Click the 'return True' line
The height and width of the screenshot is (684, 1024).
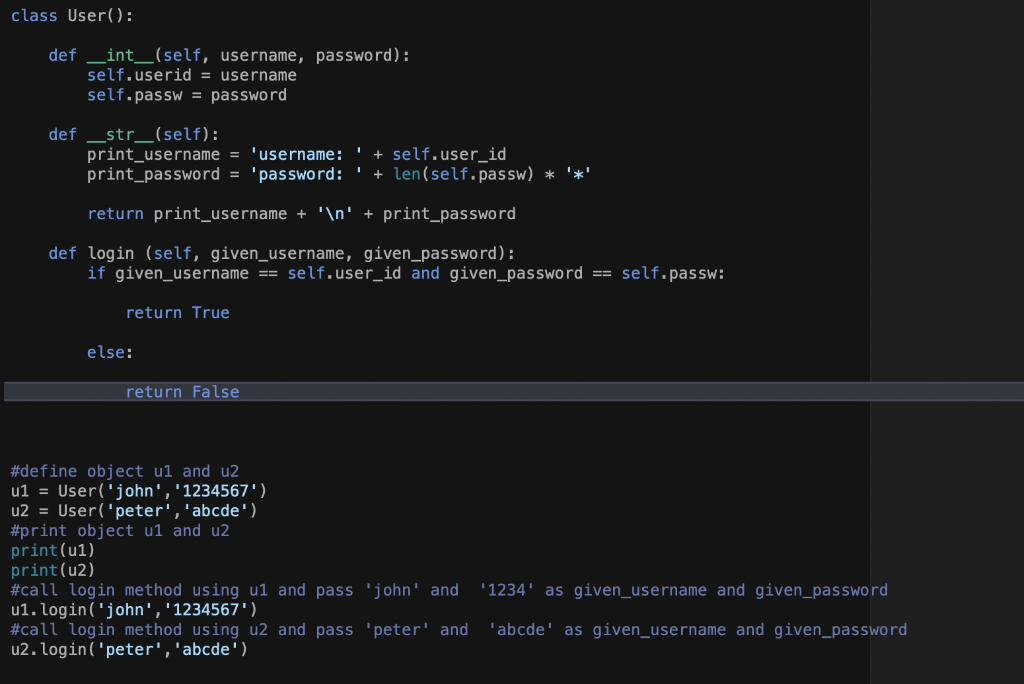click(178, 313)
